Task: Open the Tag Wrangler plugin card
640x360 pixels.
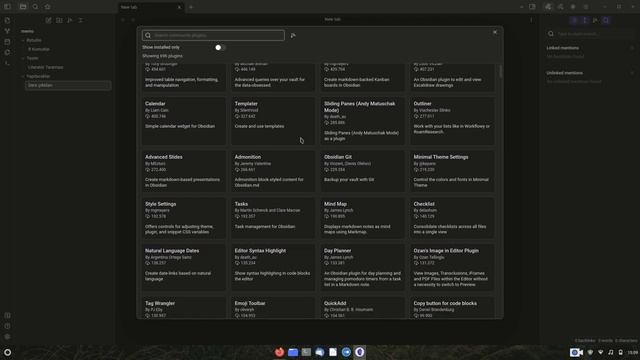Action: point(184,308)
